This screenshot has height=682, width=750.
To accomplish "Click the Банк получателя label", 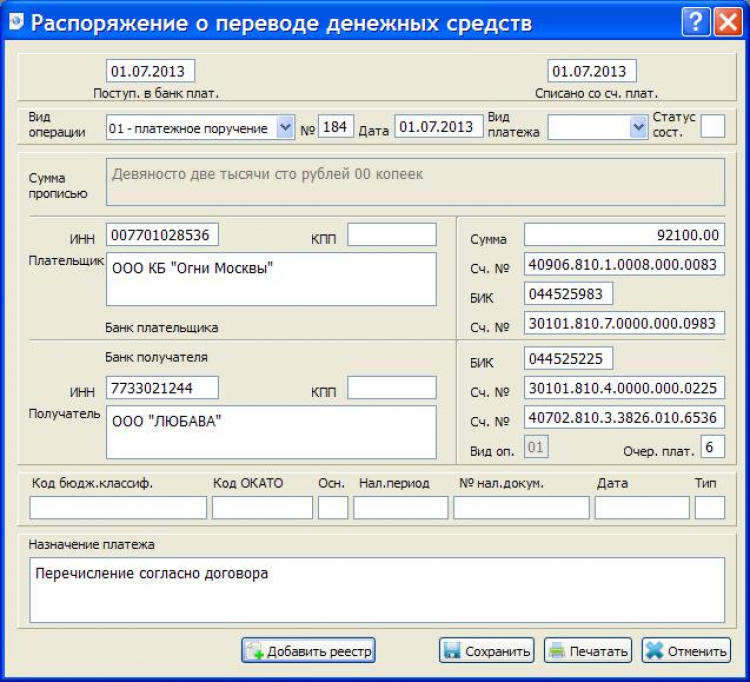I will point(156,357).
